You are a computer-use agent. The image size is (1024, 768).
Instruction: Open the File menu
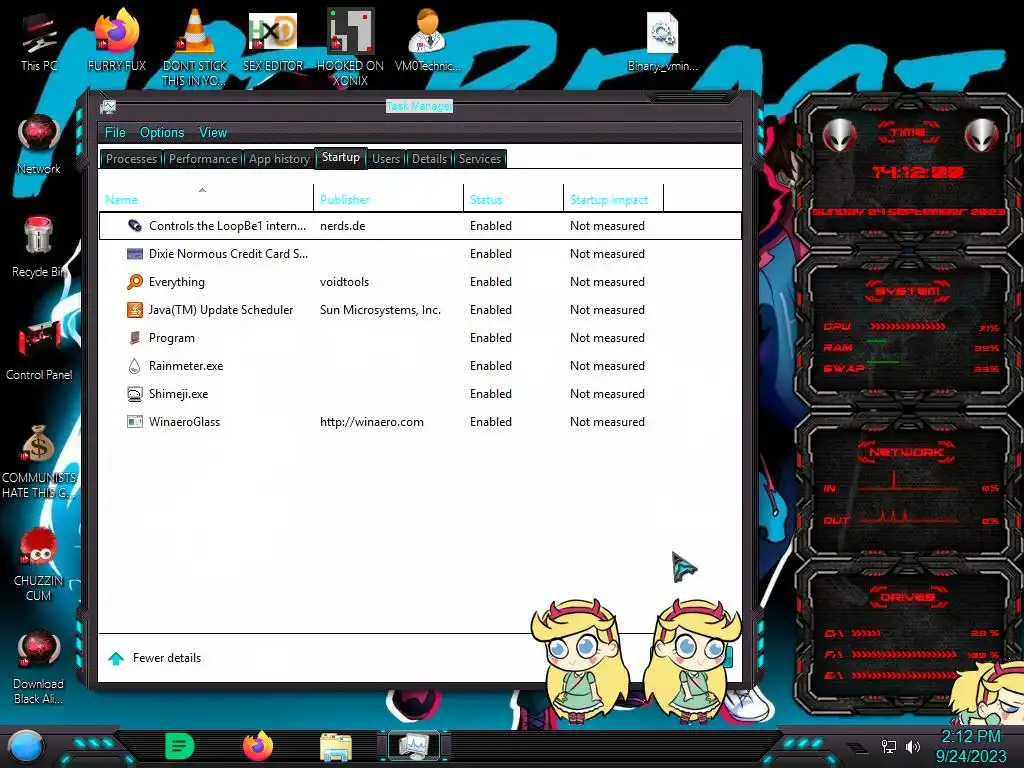[115, 133]
